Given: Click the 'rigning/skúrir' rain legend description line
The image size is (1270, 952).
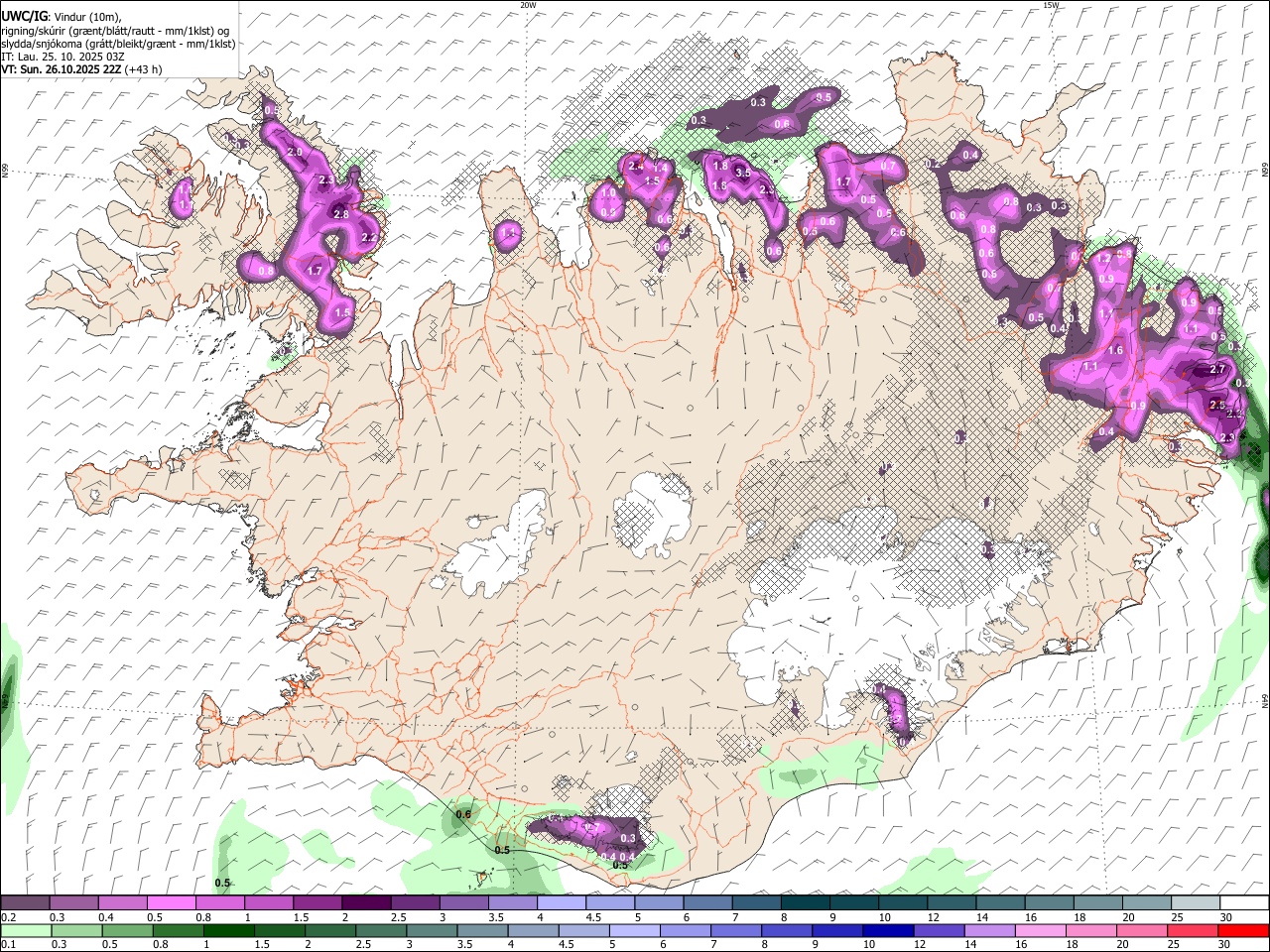Looking at the screenshot, I should [x=114, y=31].
